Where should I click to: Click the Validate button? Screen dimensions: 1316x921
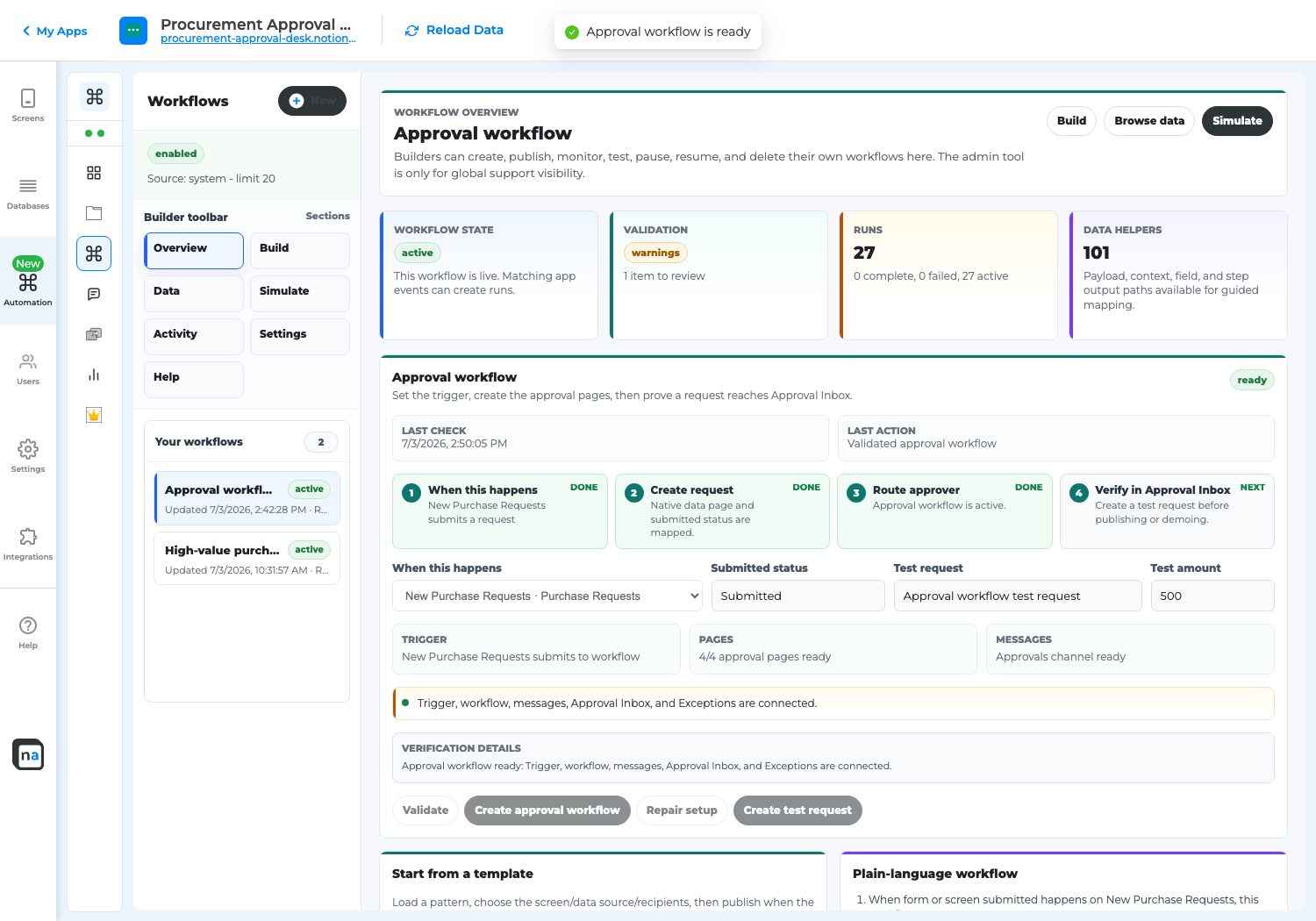(x=426, y=810)
